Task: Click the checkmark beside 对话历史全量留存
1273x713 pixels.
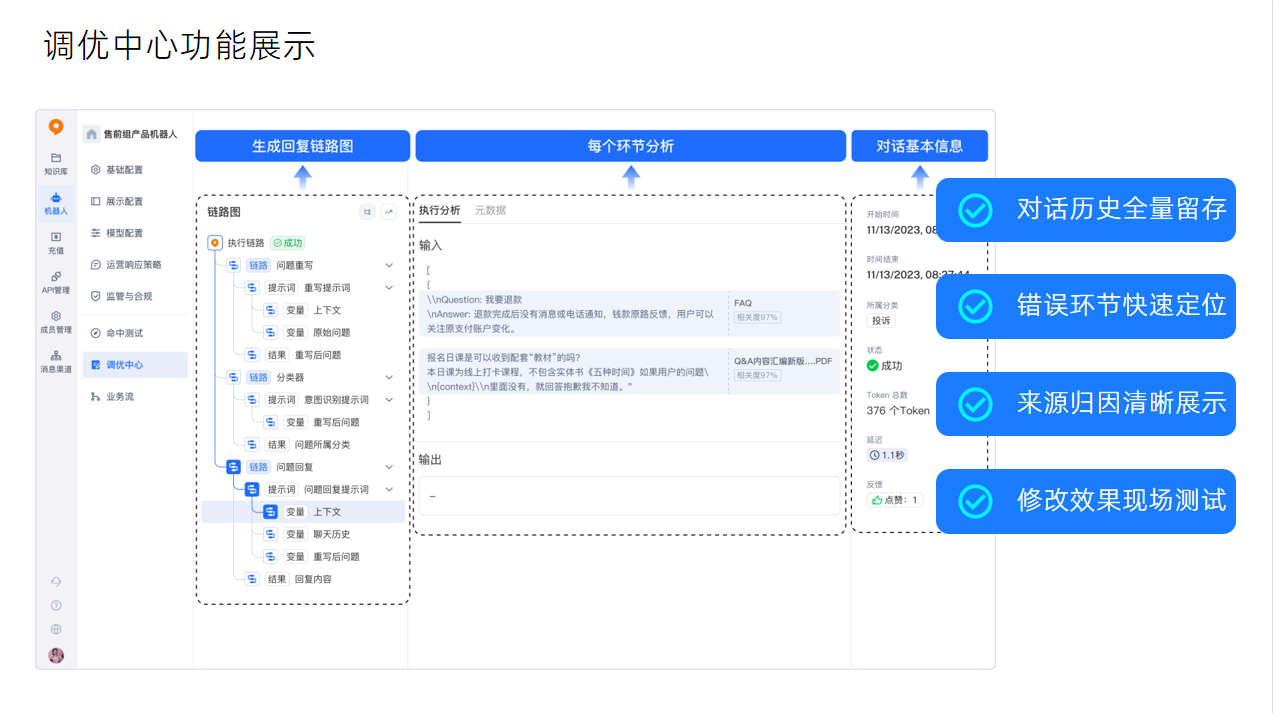Action: pos(975,210)
